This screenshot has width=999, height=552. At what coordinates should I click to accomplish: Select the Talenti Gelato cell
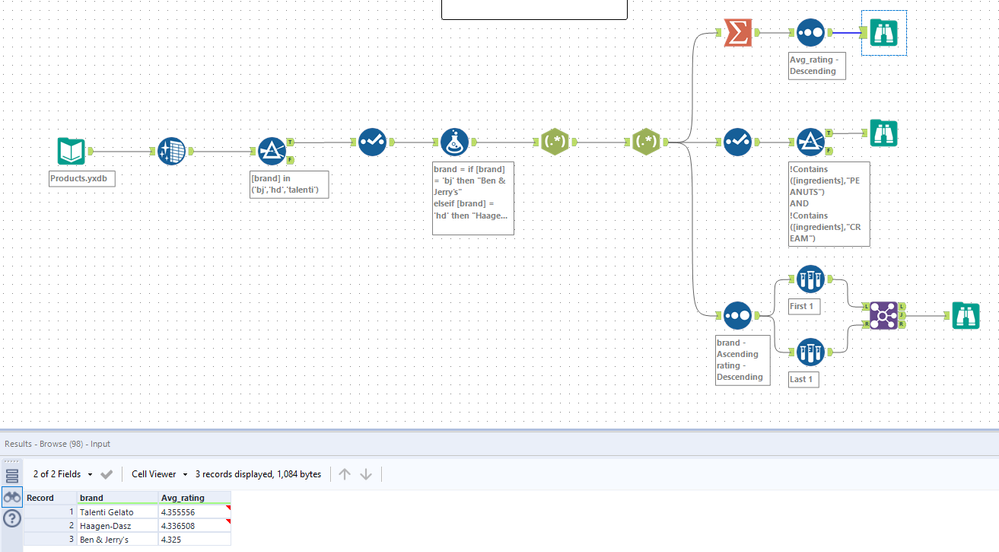[118, 512]
